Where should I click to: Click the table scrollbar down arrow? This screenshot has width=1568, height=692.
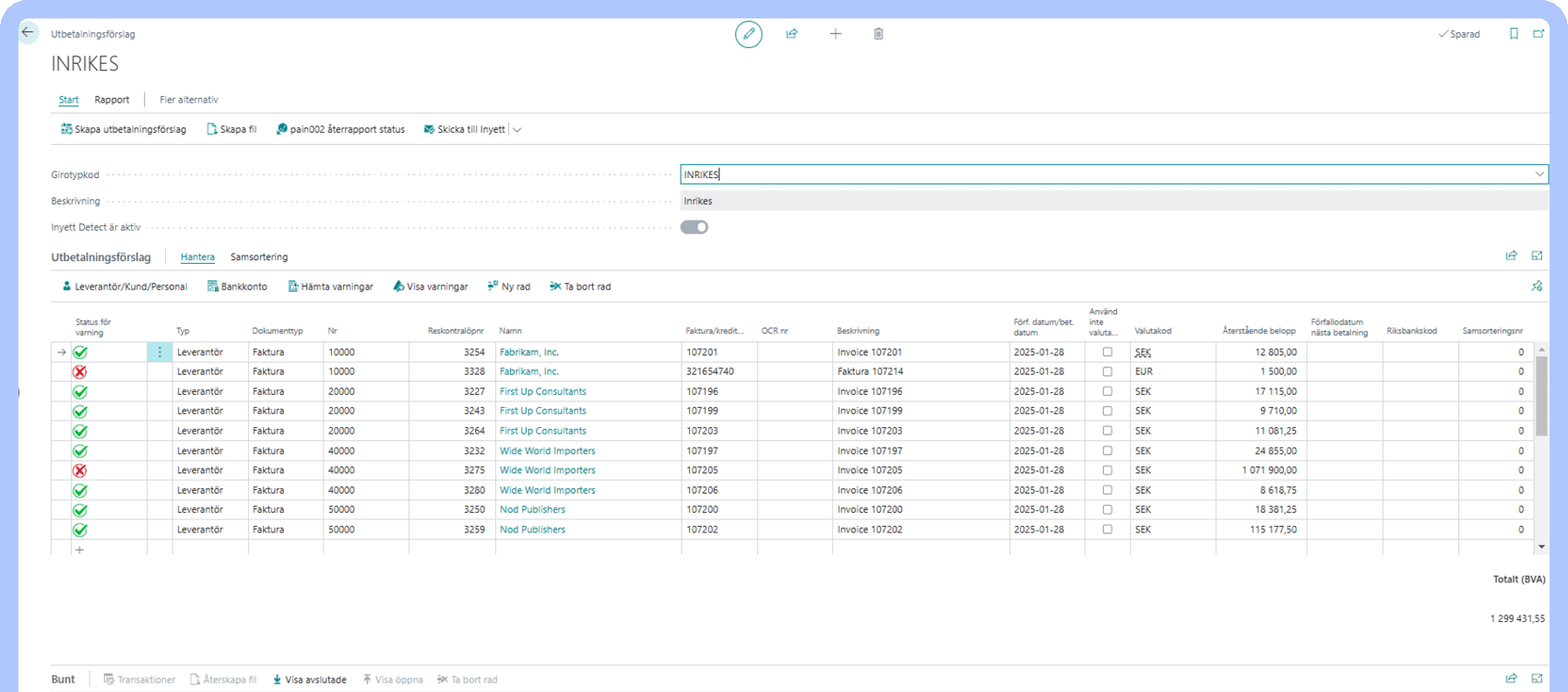1541,547
